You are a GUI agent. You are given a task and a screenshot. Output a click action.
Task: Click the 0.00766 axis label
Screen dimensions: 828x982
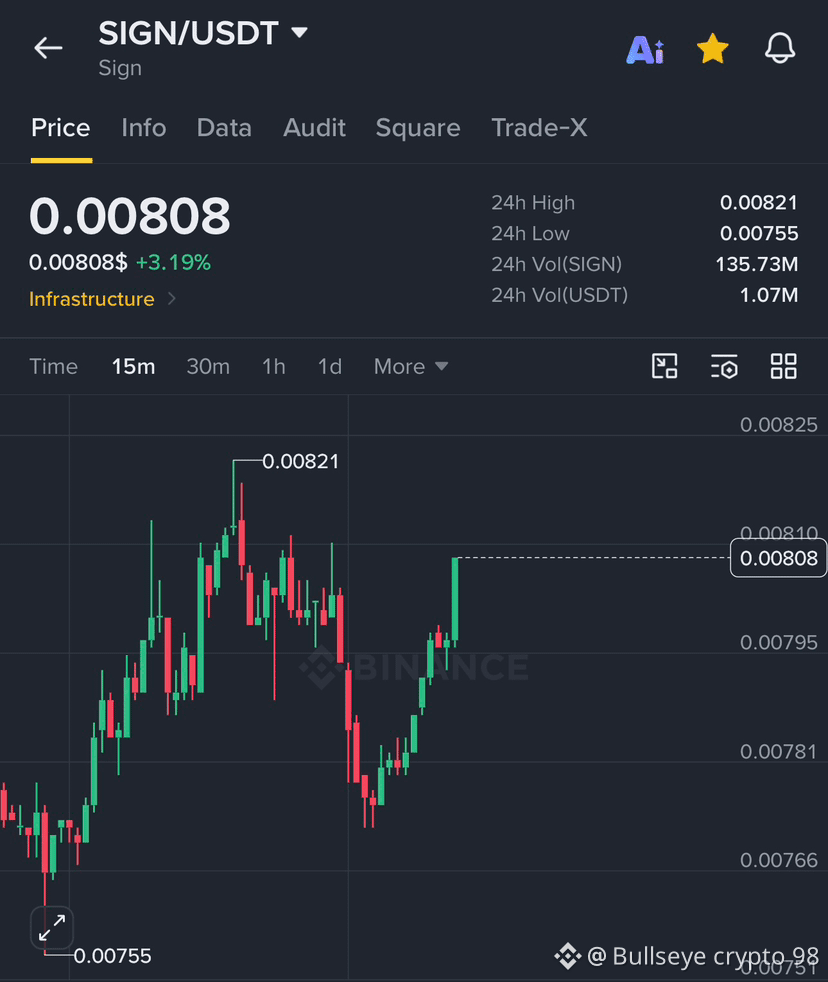[779, 861]
